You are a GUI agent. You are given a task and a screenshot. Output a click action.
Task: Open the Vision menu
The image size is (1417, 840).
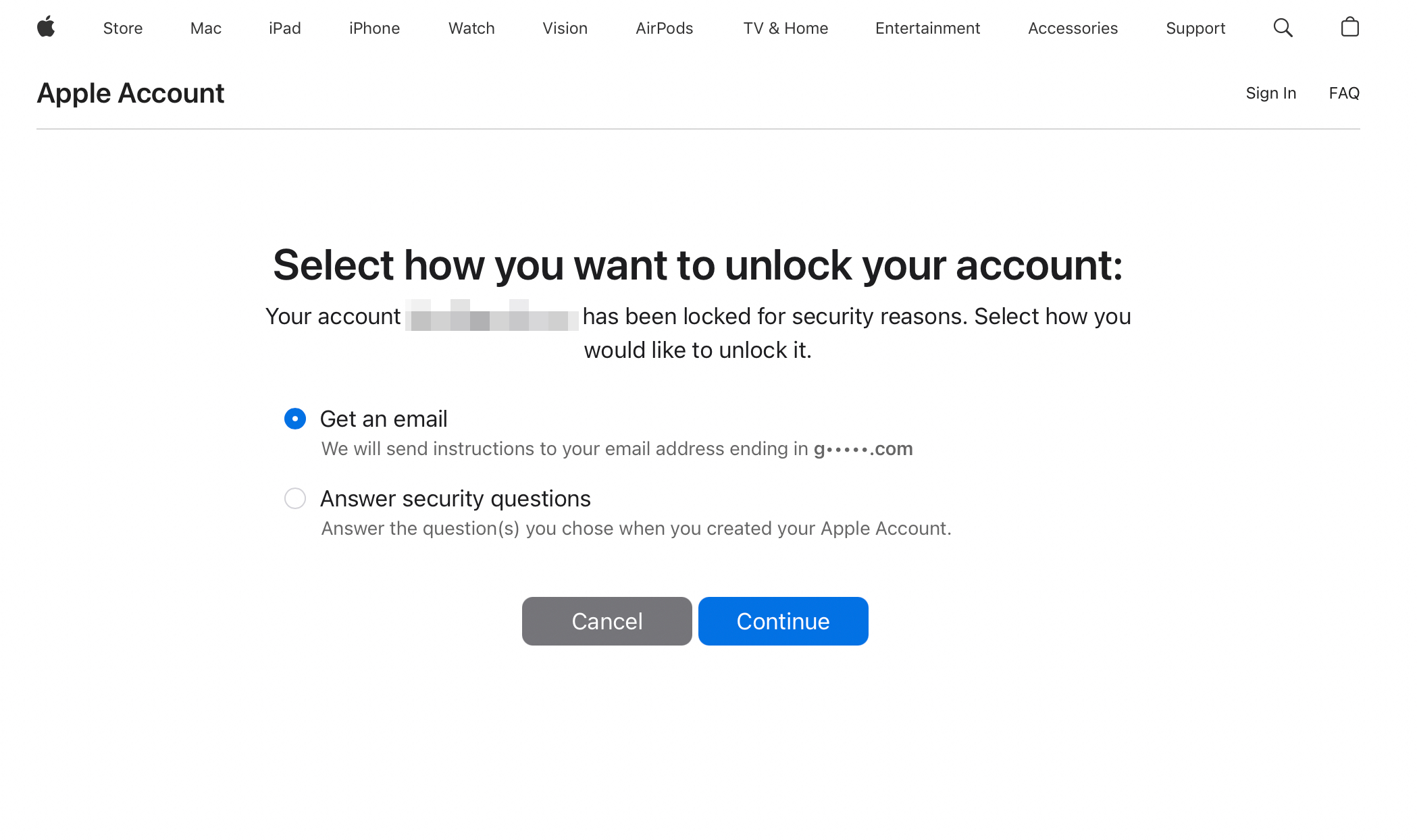(565, 28)
